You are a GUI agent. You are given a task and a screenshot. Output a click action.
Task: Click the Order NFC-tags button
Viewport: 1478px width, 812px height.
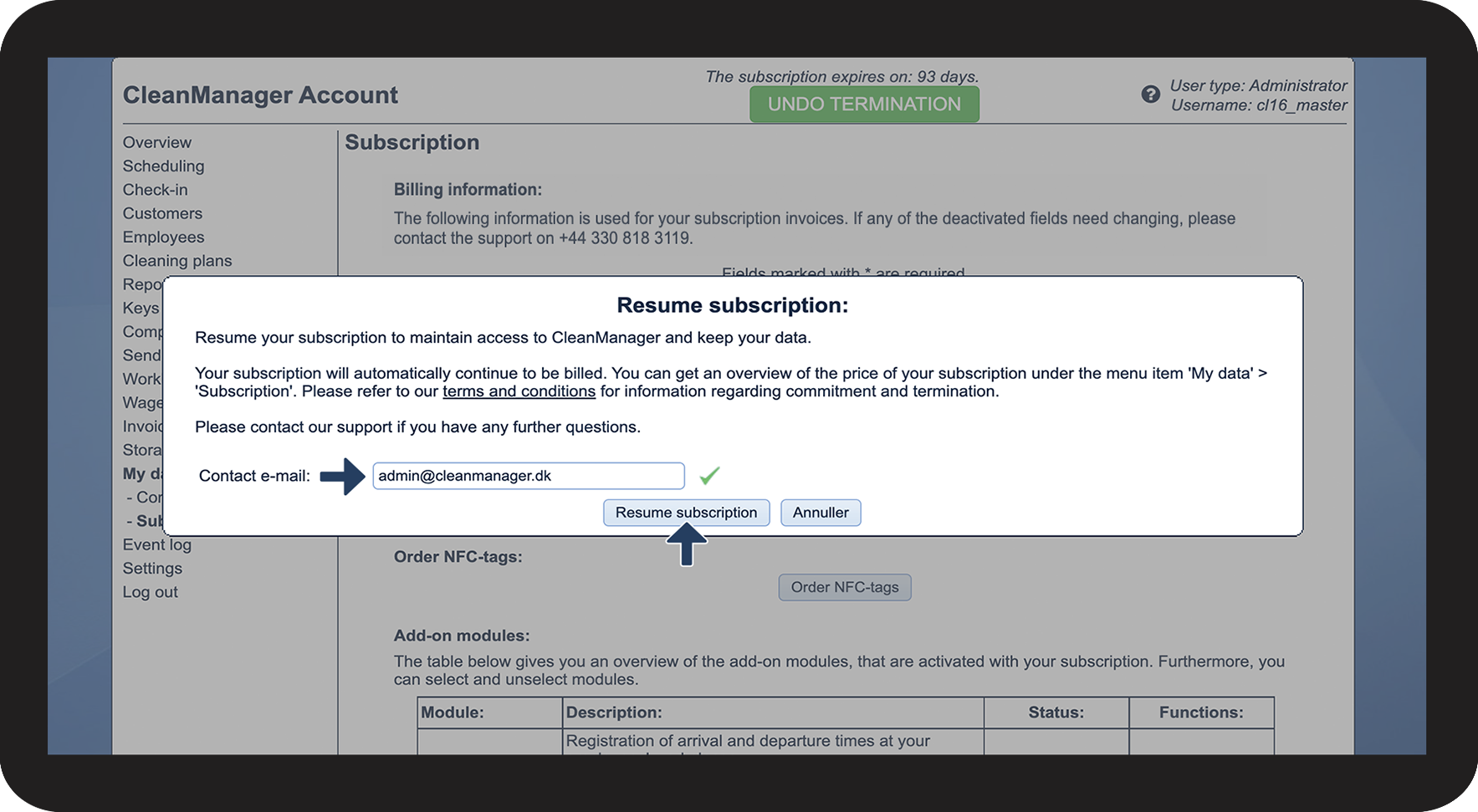click(x=845, y=587)
